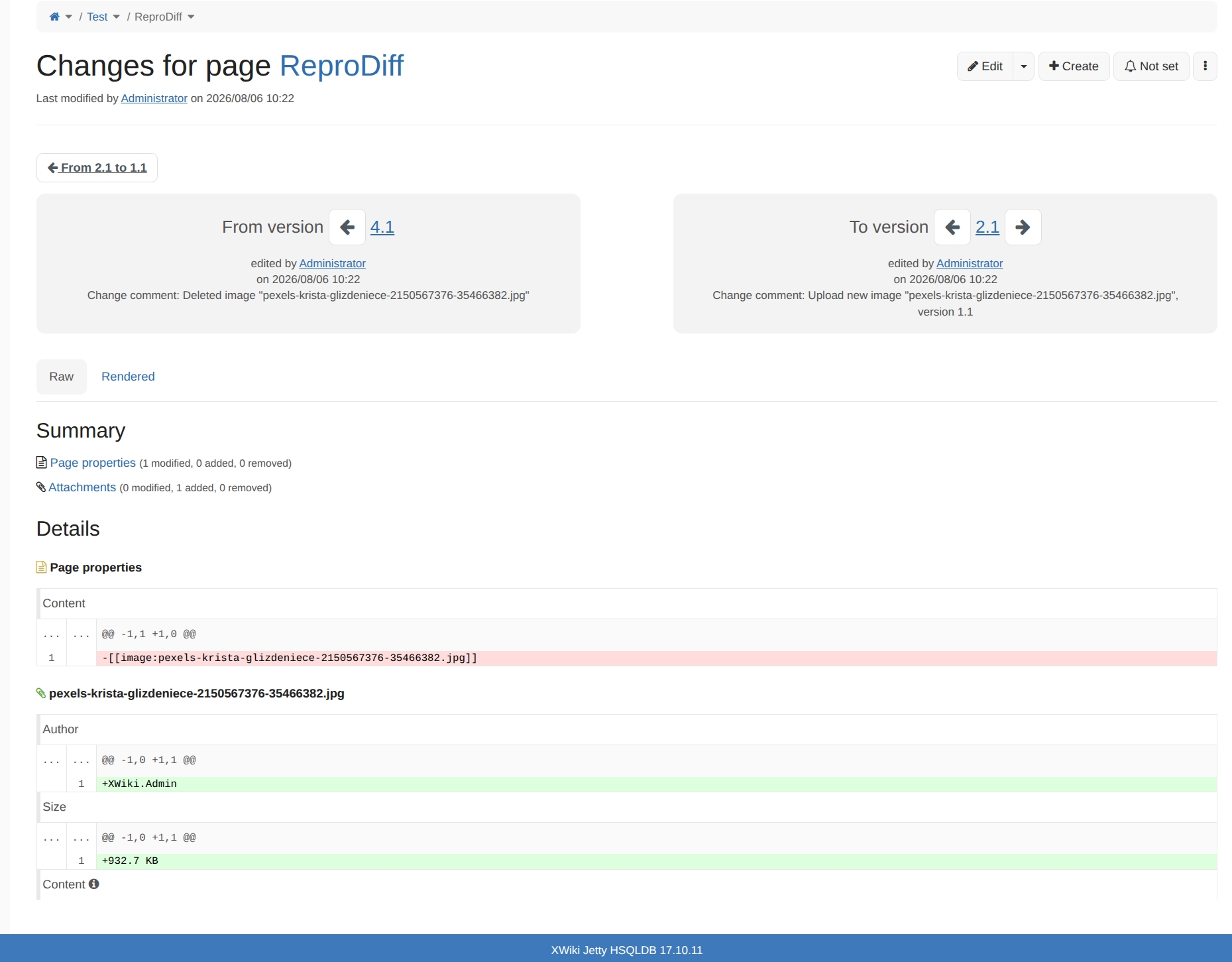The width and height of the screenshot is (1232, 962).
Task: Open Administrator link under To version
Action: pyautogui.click(x=970, y=263)
